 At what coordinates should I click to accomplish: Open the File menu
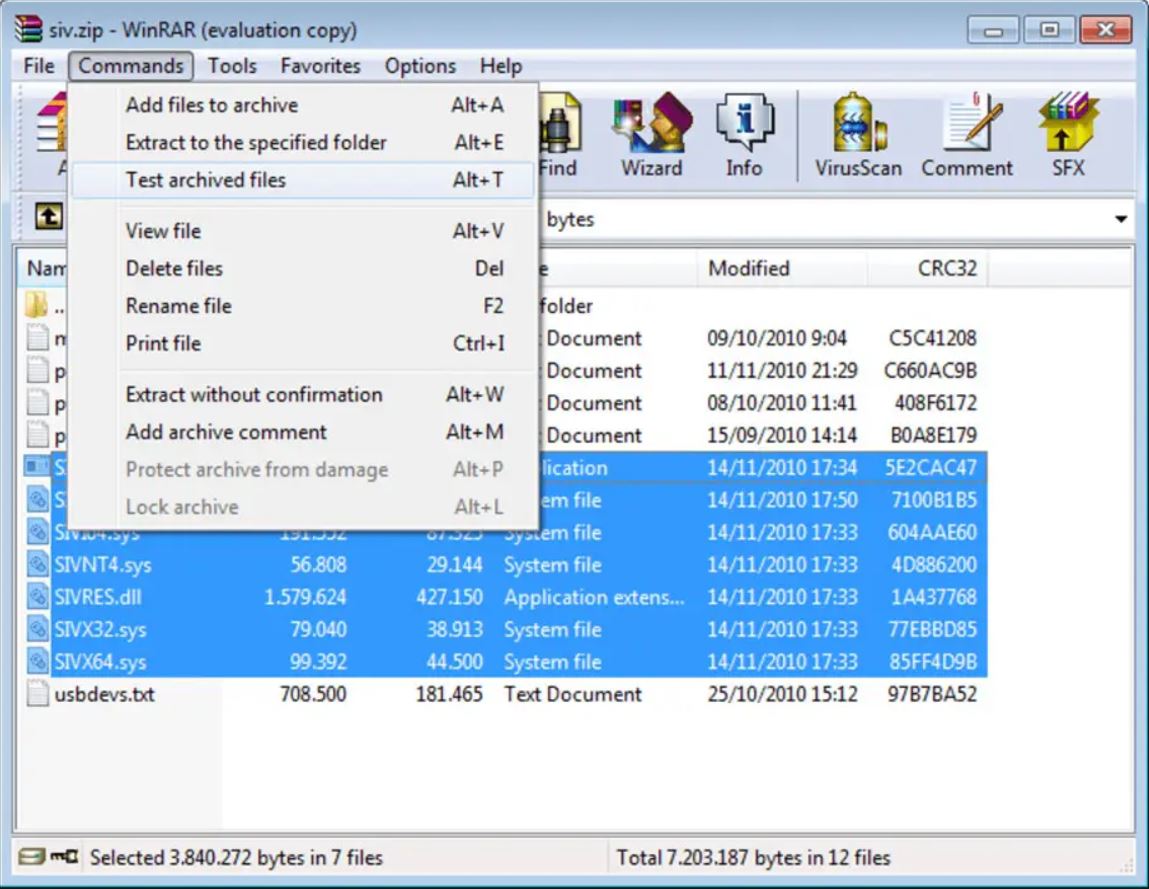(x=39, y=66)
